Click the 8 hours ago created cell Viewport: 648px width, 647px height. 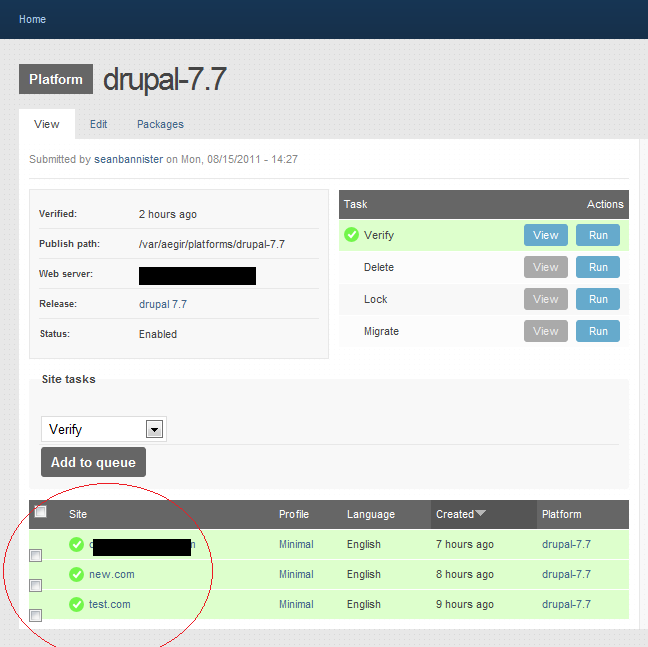pos(465,575)
